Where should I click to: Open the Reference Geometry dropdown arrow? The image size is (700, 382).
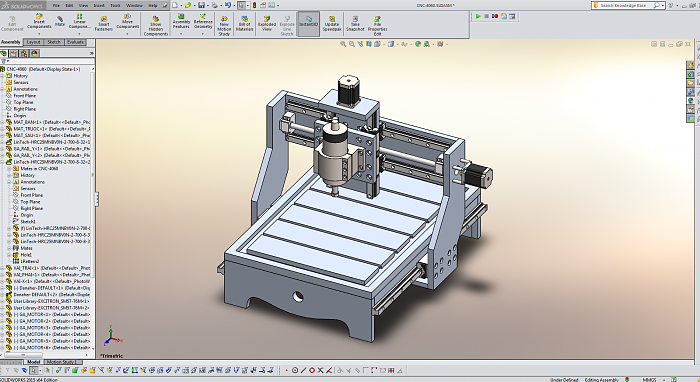pos(203,33)
